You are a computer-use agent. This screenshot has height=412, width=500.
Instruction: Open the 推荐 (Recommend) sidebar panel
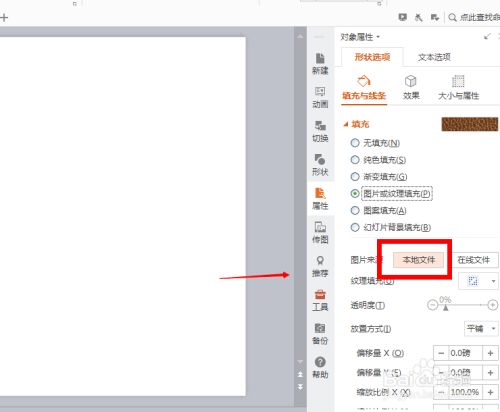click(320, 266)
